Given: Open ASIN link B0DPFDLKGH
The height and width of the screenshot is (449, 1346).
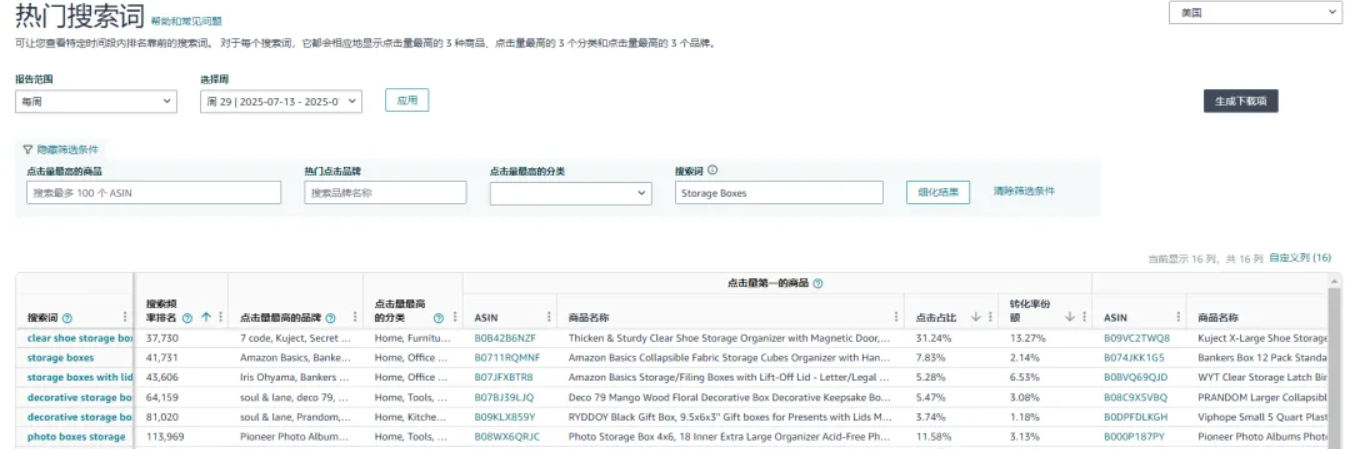Looking at the screenshot, I should (1136, 416).
